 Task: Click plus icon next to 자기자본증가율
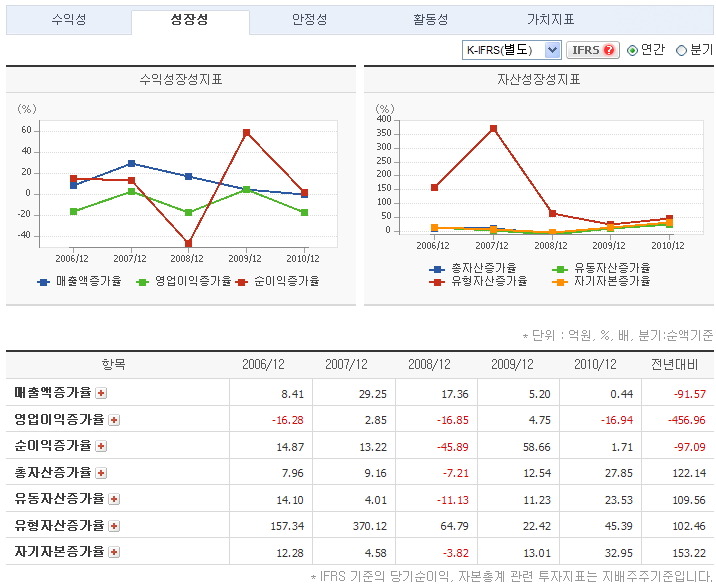(x=113, y=551)
